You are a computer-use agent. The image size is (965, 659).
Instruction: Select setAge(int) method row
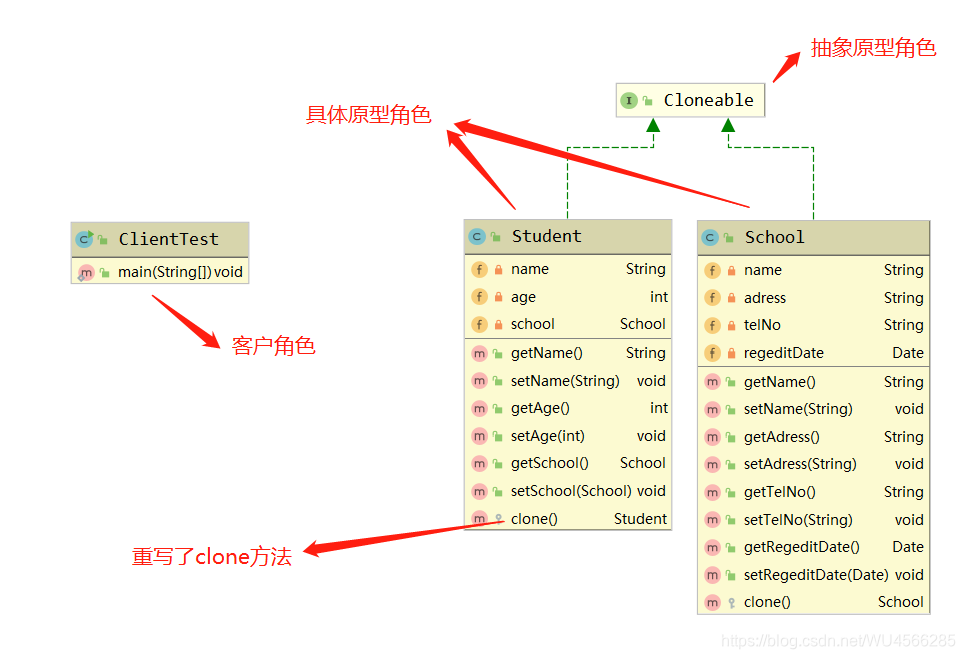567,436
